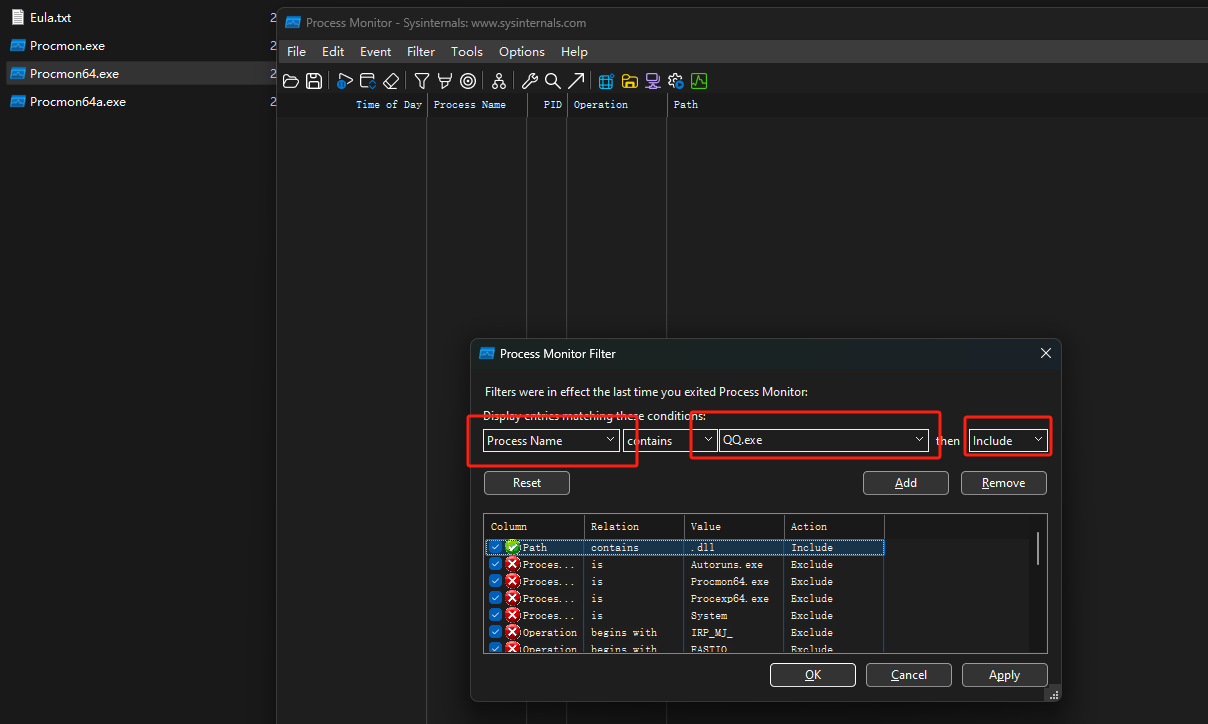Screen dimensions: 1208x724
Task: Click the Relation header in filter list
Action: click(635, 526)
